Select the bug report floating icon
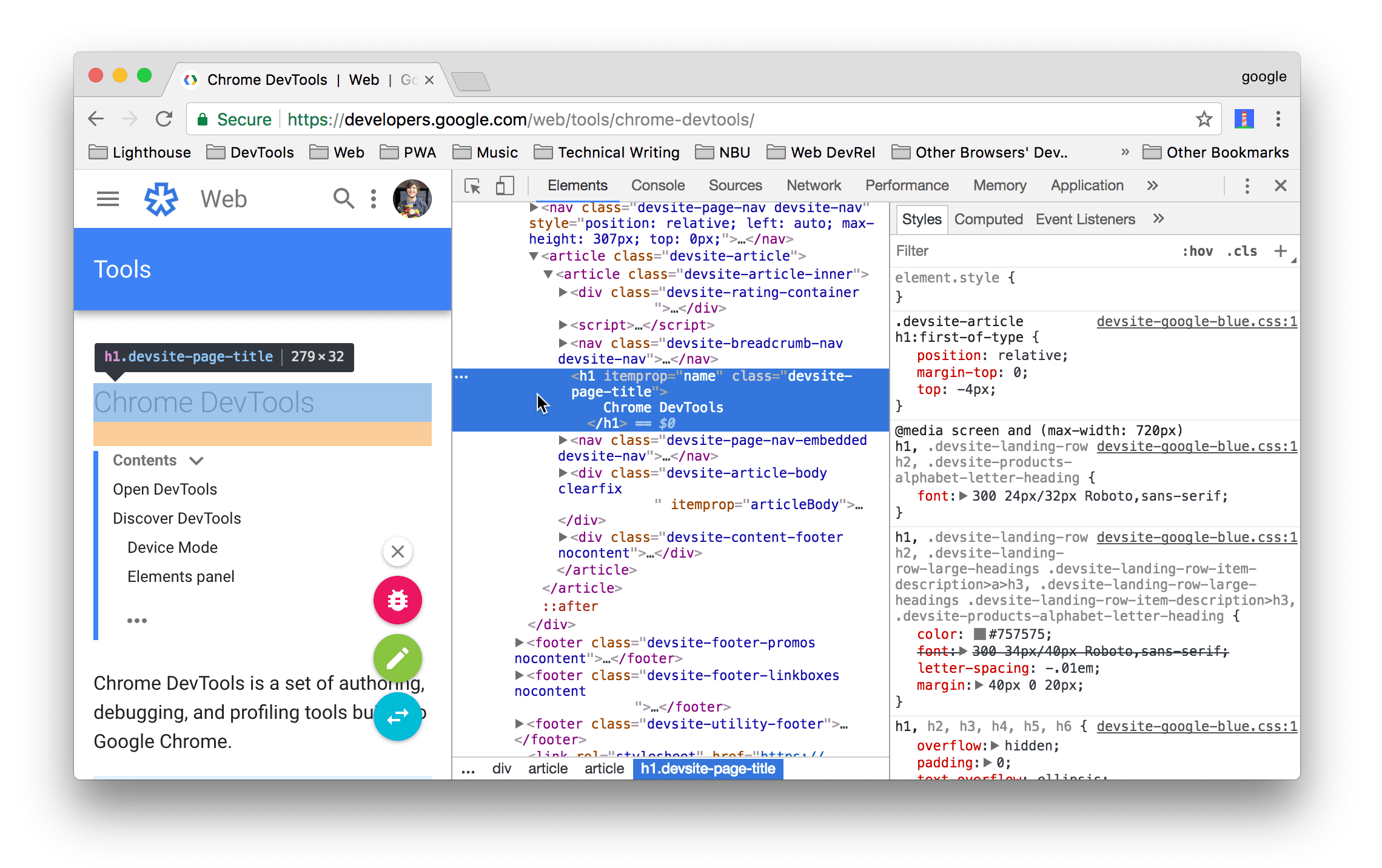This screenshot has width=1382, height=868. pos(398,601)
